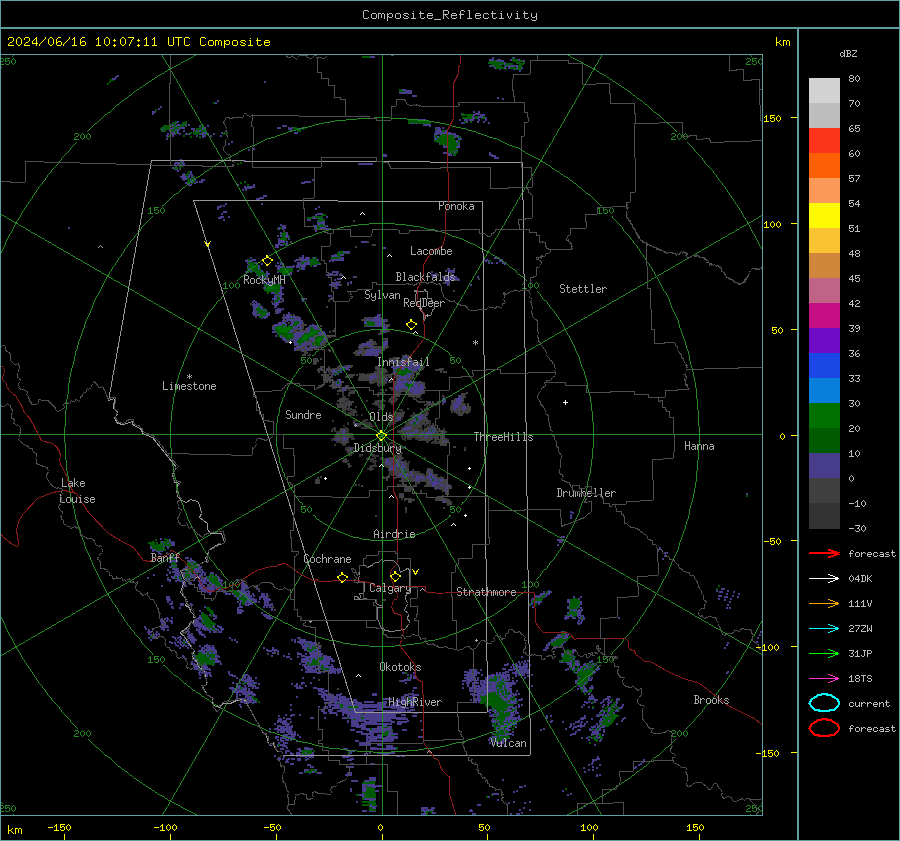
Task: Click the green dBZ swatch between 30 and 20
Action: coord(824,416)
